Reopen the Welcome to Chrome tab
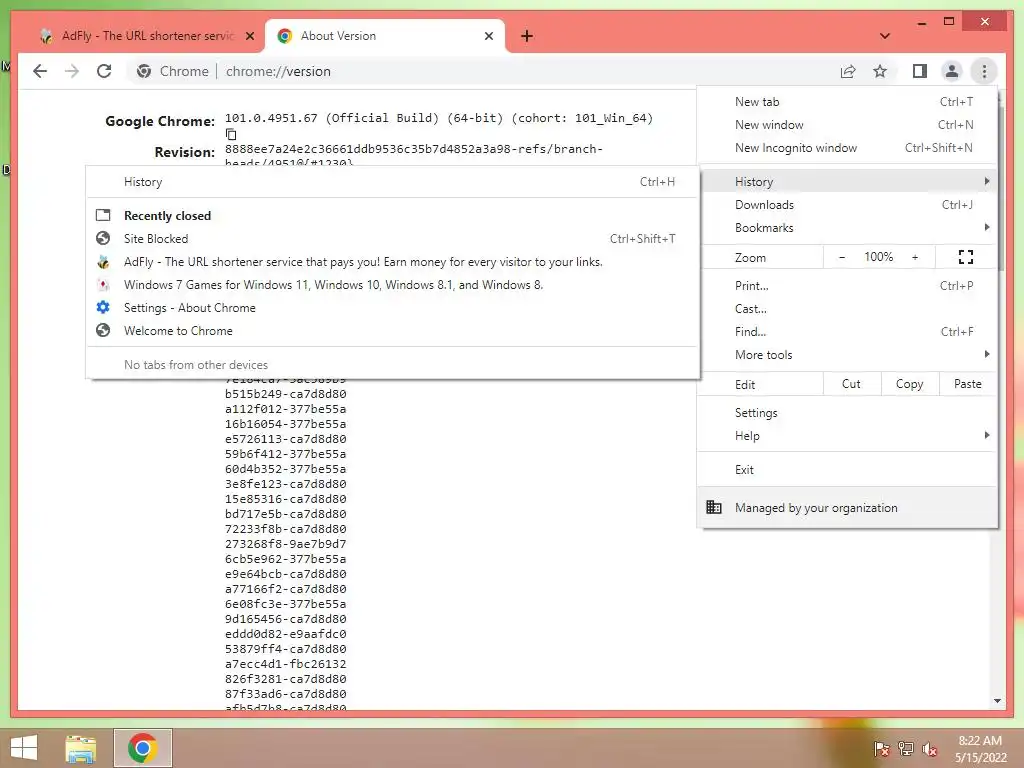Image resolution: width=1024 pixels, height=768 pixels. pos(392,330)
